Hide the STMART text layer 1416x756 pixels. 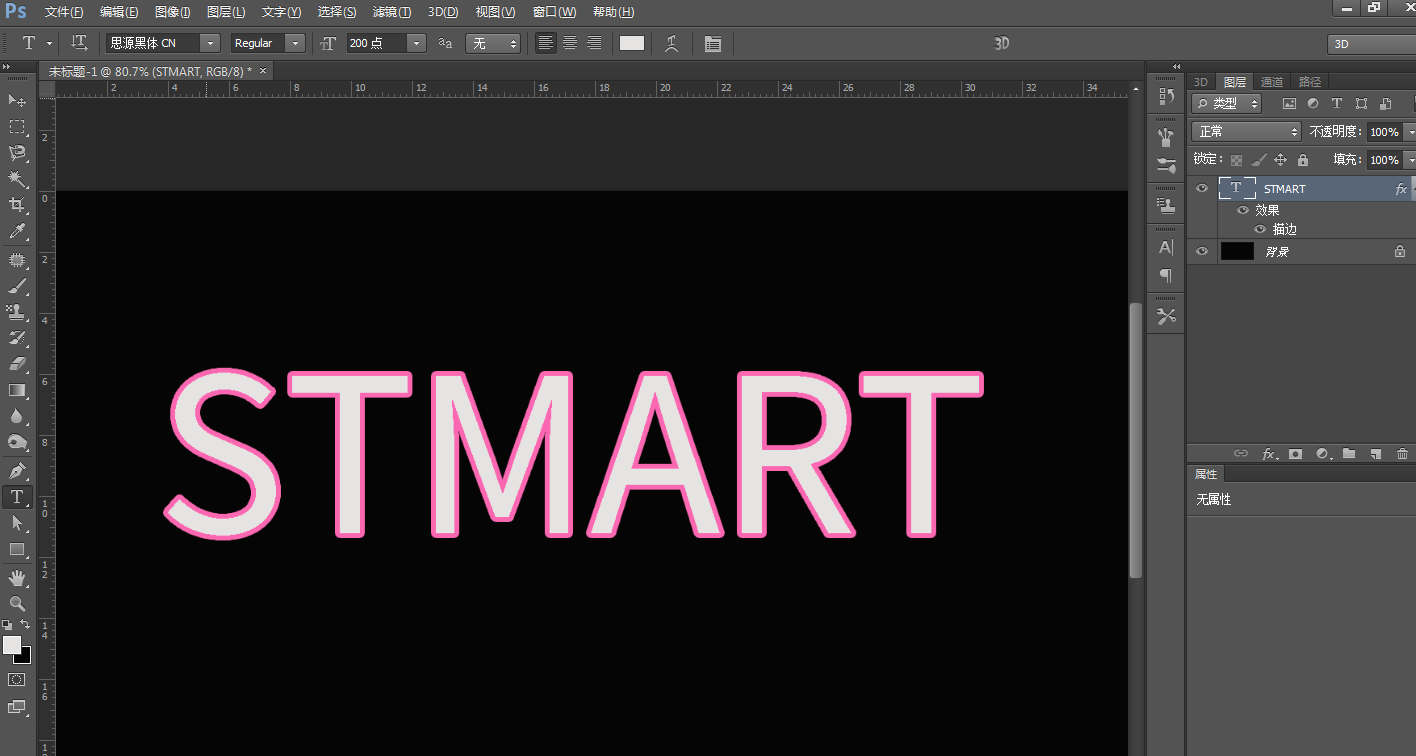click(1202, 188)
